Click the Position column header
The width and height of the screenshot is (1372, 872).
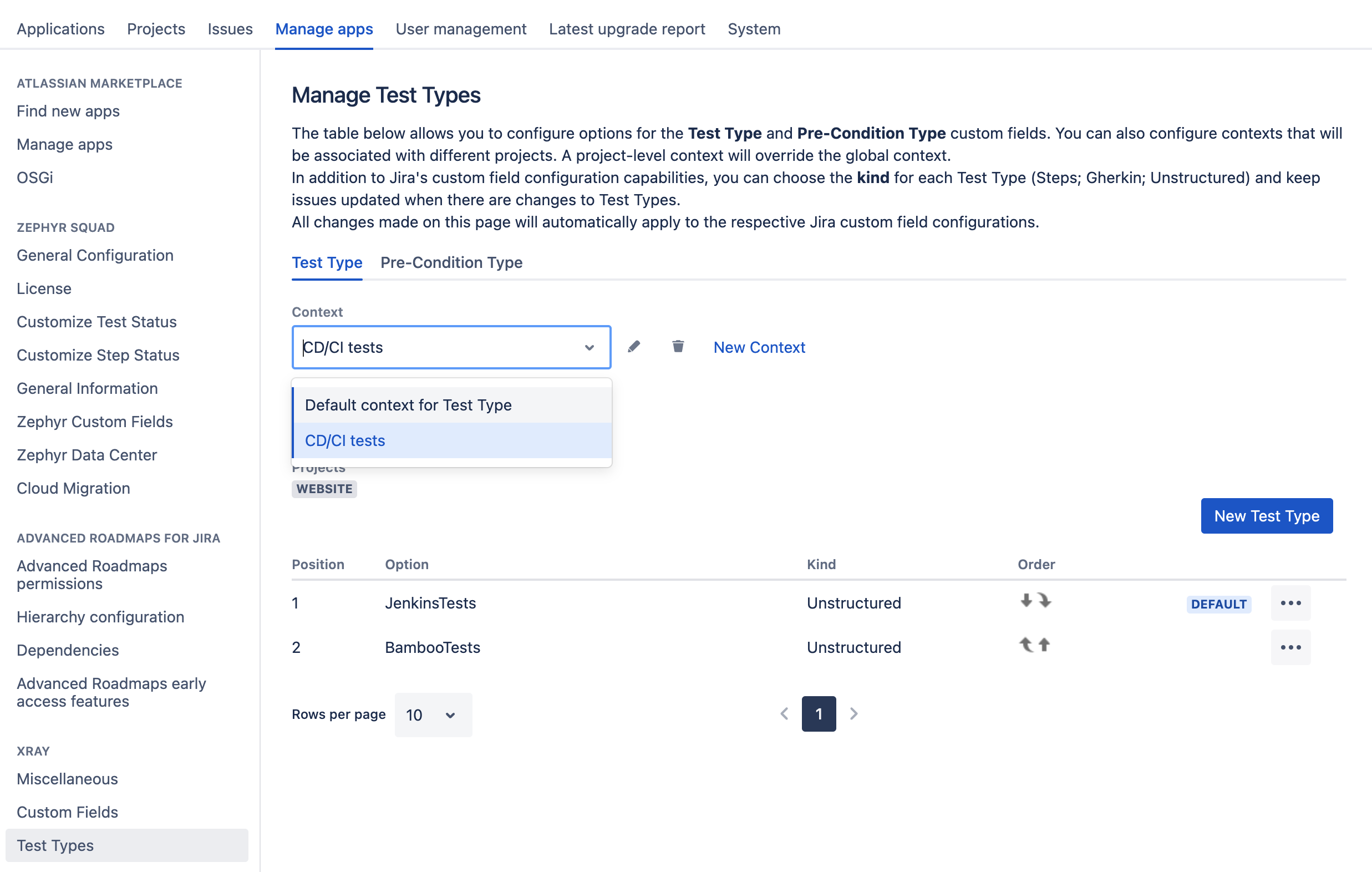pyautogui.click(x=318, y=564)
